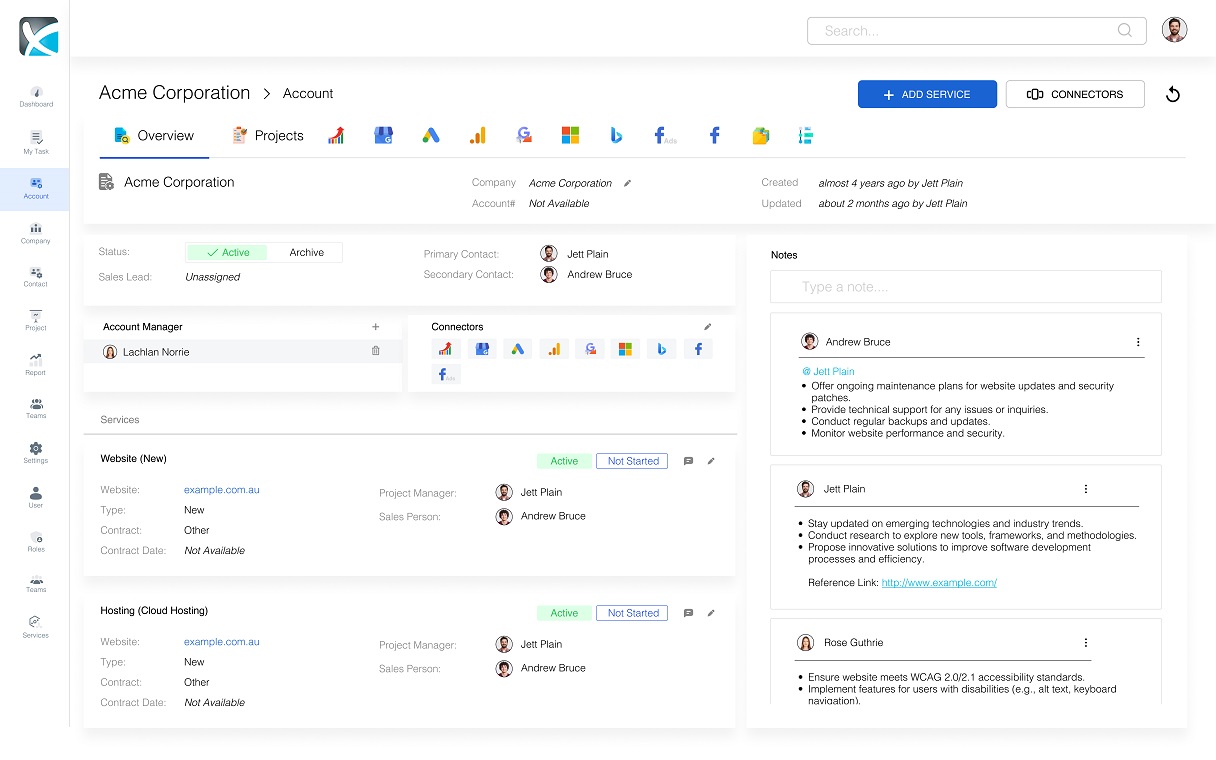Open the Facebook Ads tab icon

point(664,135)
